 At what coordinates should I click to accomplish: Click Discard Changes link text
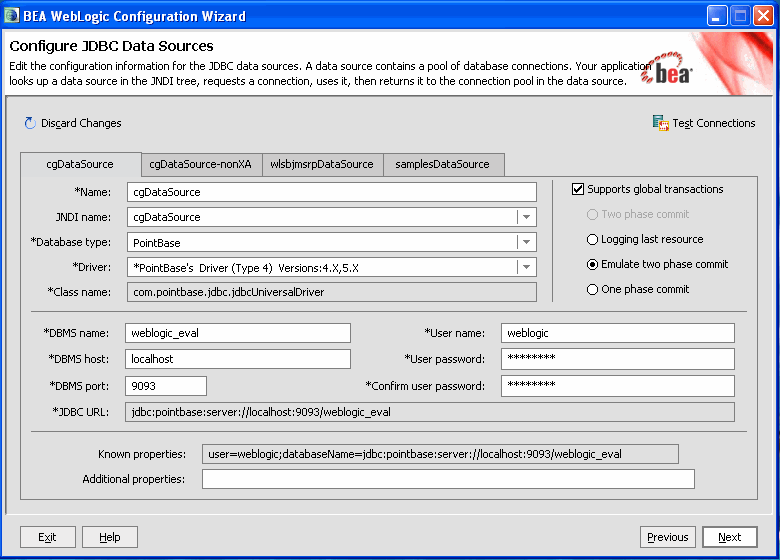tap(81, 123)
